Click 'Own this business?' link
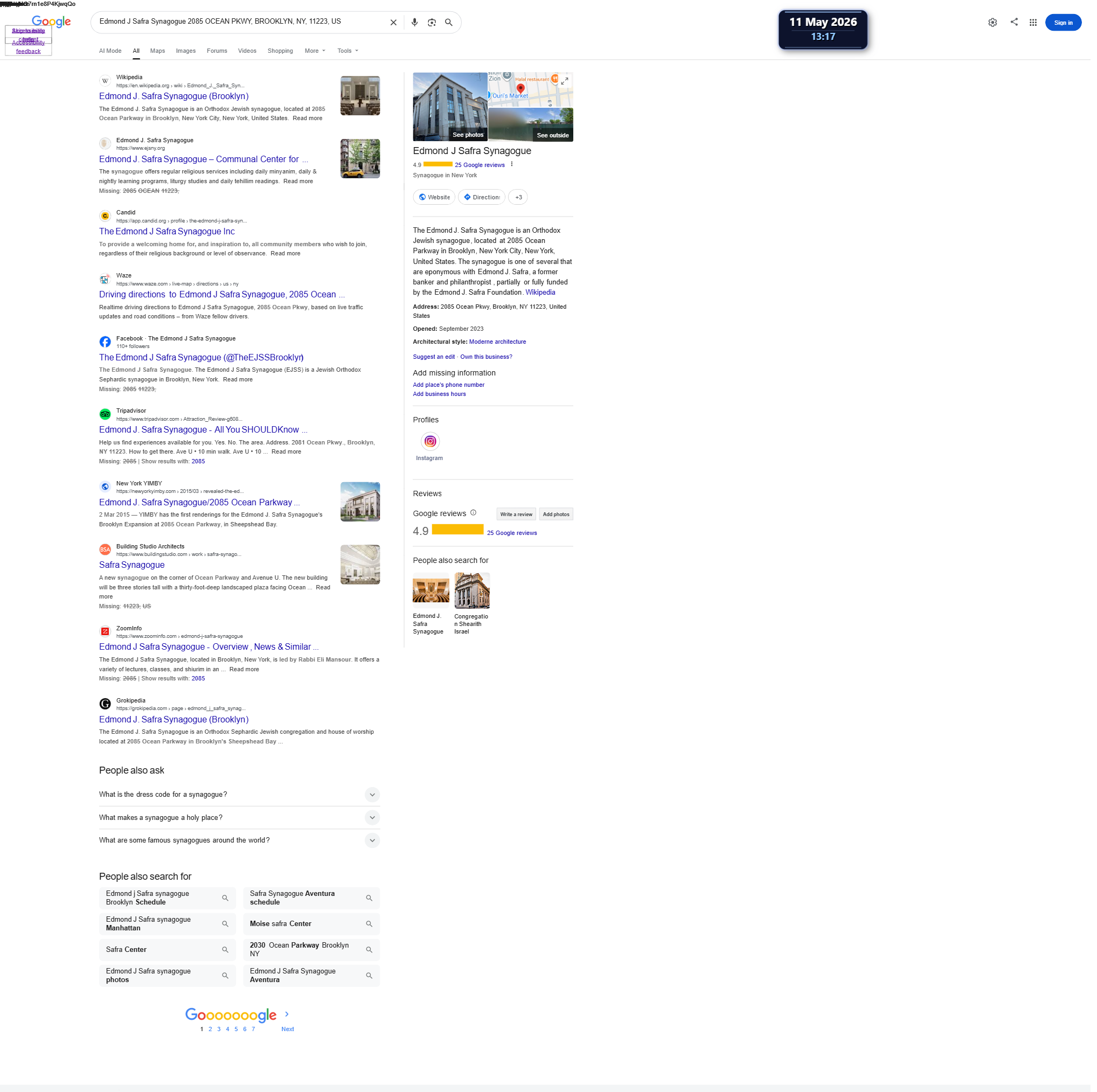Image resolution: width=1097 pixels, height=1092 pixels. (489, 359)
